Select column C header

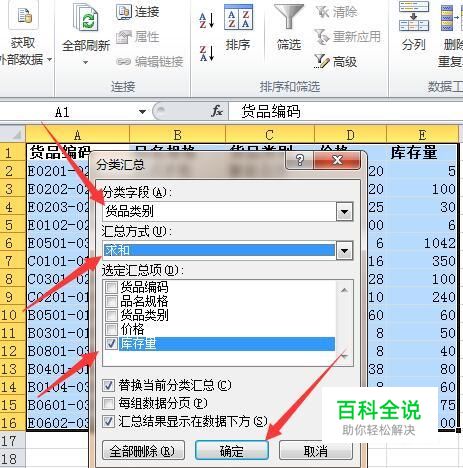pyautogui.click(x=270, y=135)
